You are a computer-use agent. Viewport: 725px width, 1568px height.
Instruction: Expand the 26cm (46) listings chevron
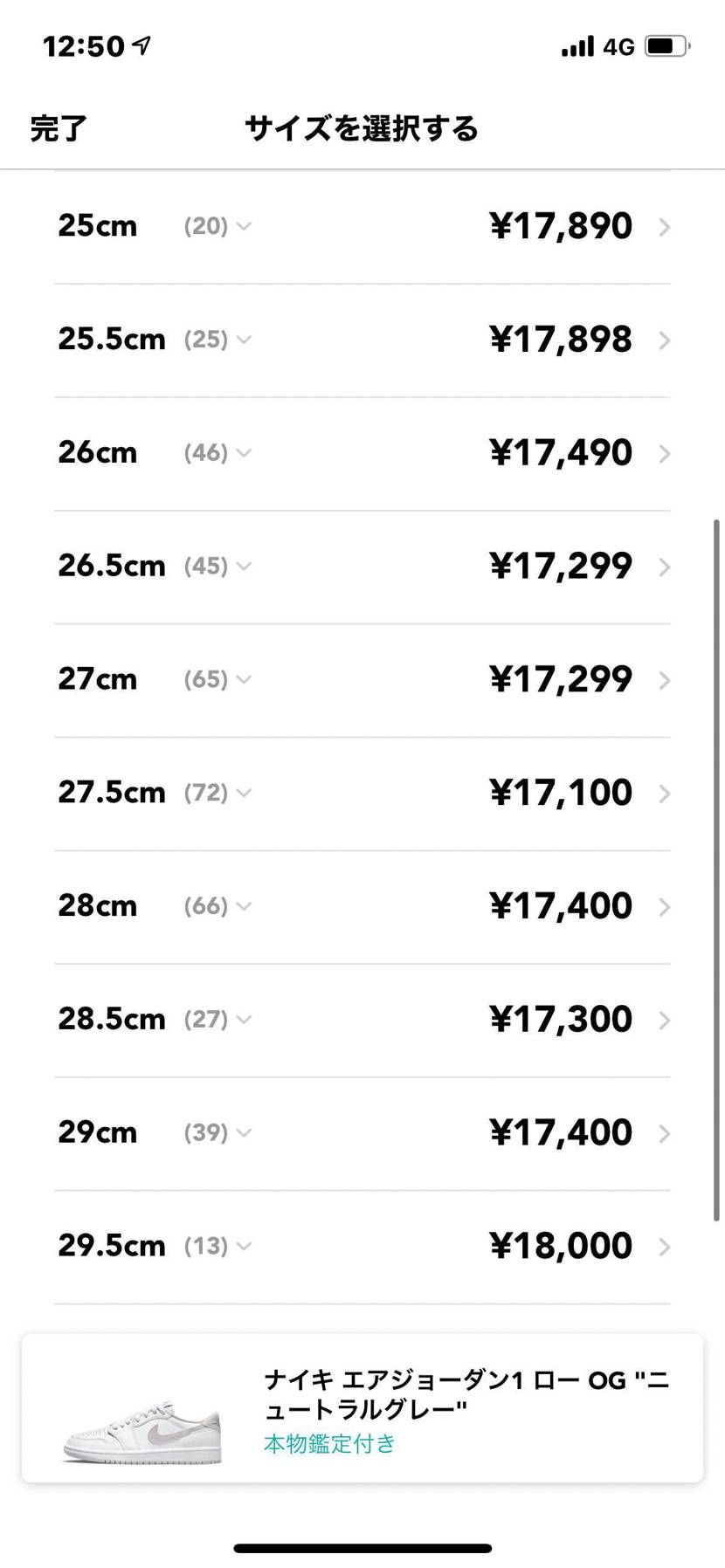pyautogui.click(x=244, y=452)
